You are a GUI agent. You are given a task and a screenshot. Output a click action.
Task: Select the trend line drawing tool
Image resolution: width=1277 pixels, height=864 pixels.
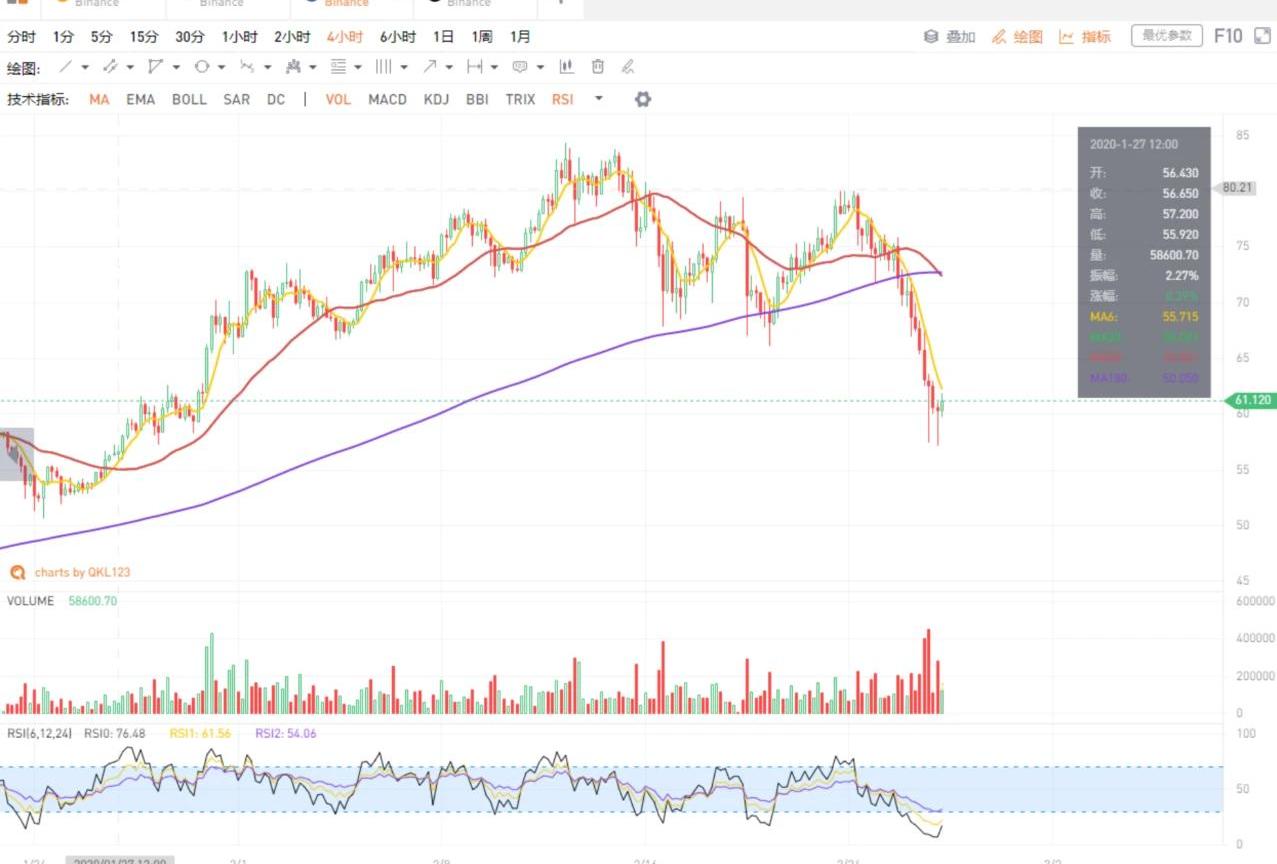point(65,67)
